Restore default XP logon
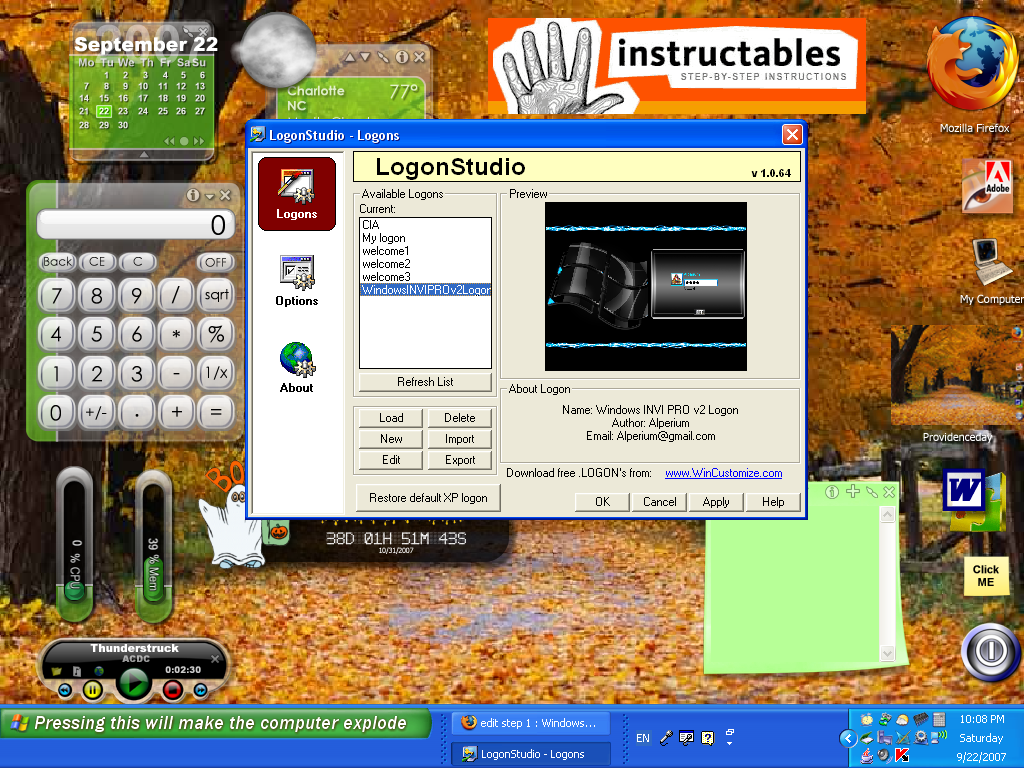Viewport: 1024px width, 768px height. [428, 498]
